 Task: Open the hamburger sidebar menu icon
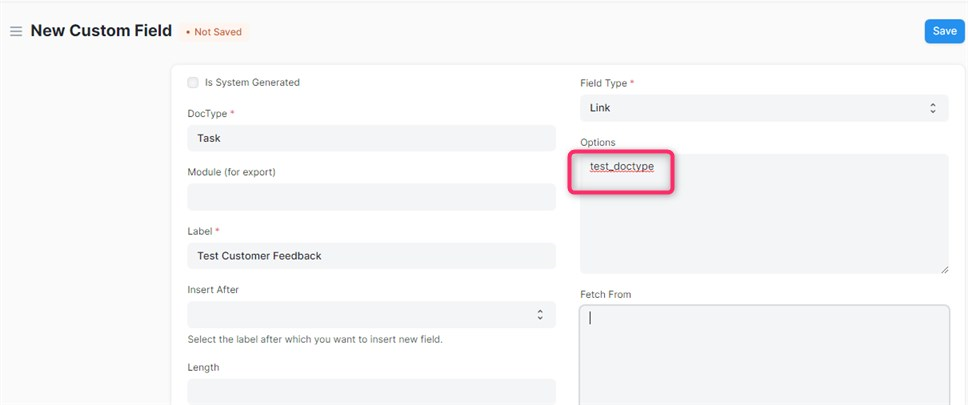click(x=16, y=31)
